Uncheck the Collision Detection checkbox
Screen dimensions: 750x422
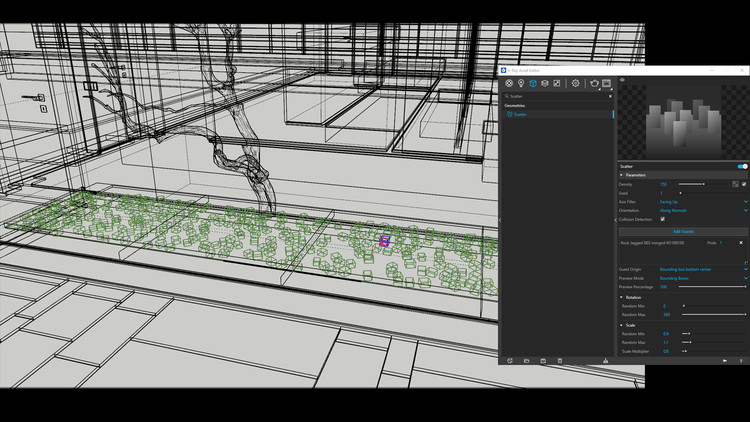point(662,219)
